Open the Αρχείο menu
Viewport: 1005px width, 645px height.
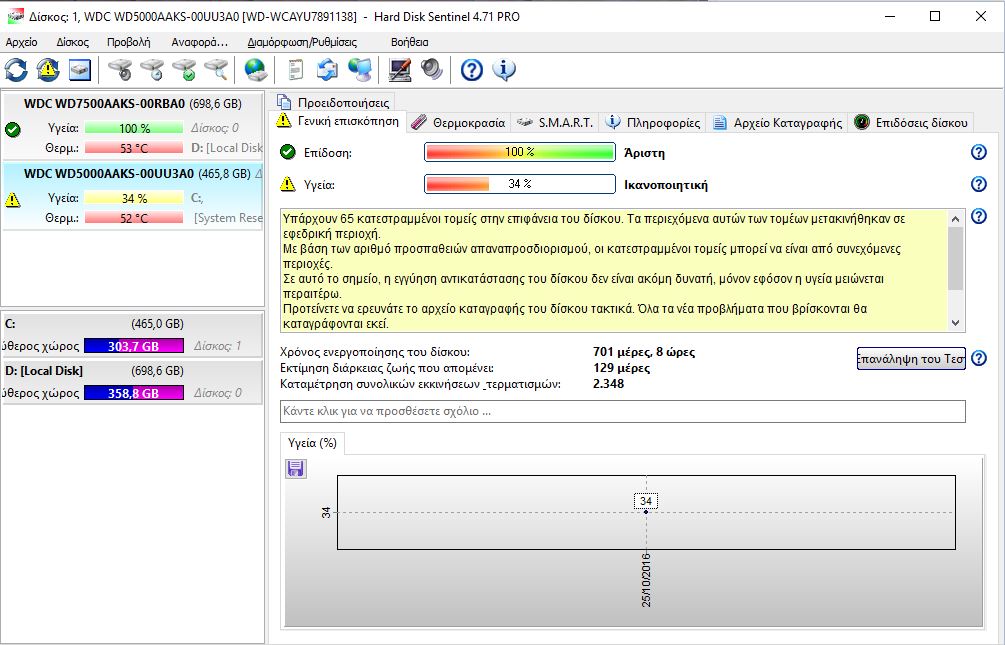tap(21, 42)
